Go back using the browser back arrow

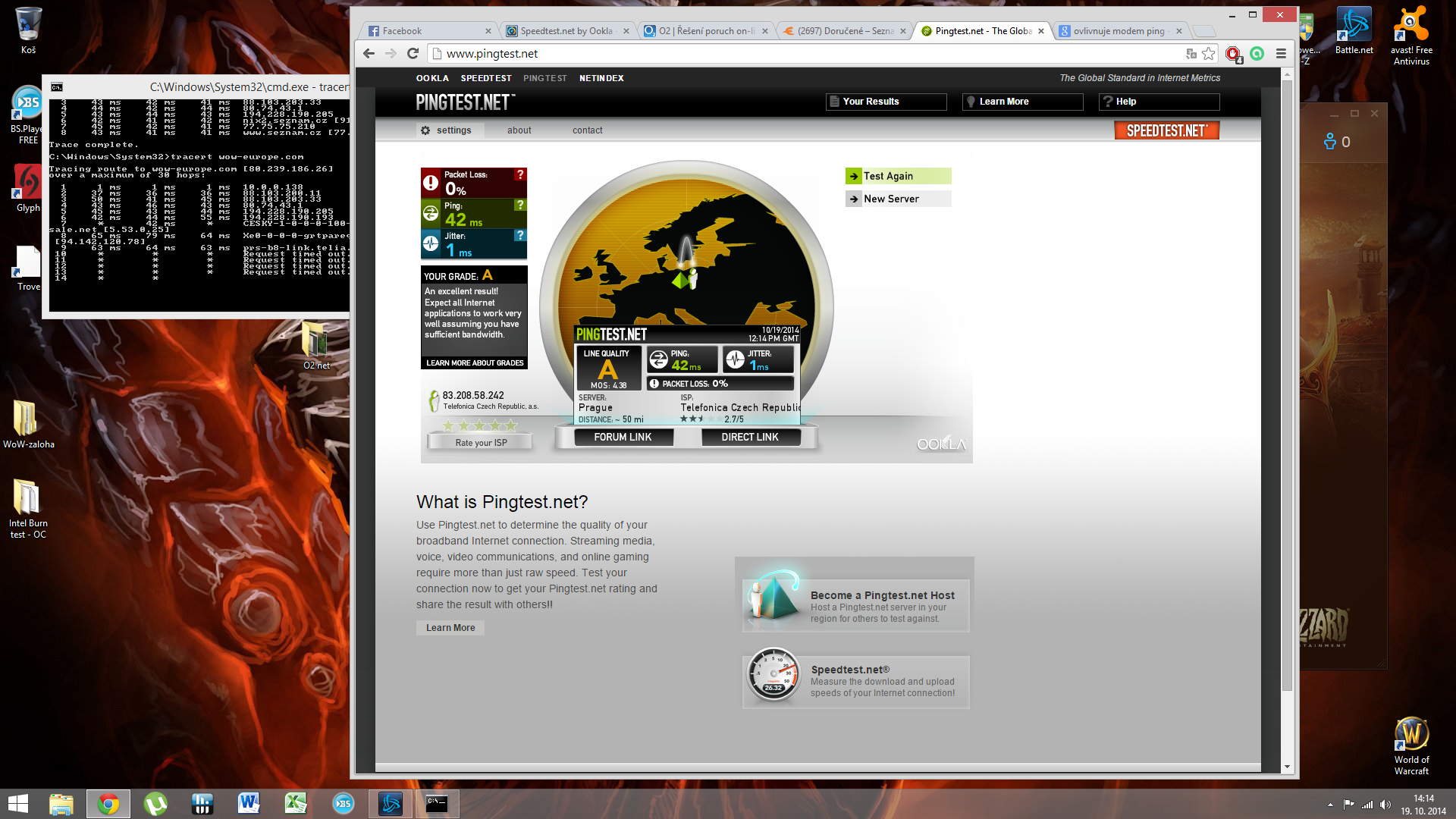click(369, 53)
